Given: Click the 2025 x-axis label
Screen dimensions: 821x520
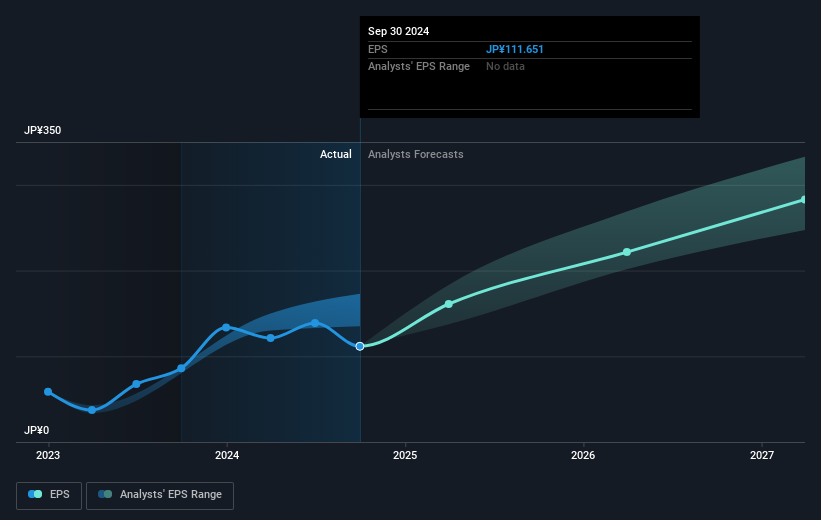Looking at the screenshot, I should (405, 456).
